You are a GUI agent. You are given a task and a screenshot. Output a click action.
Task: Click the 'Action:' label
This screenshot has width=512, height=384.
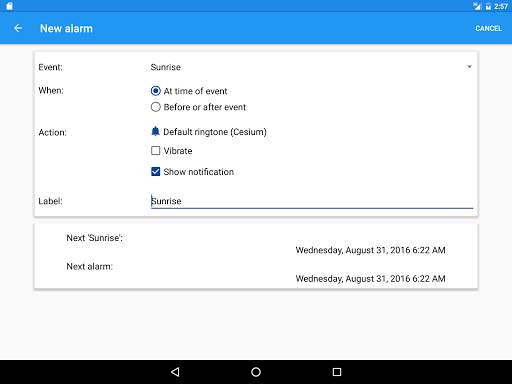point(52,132)
